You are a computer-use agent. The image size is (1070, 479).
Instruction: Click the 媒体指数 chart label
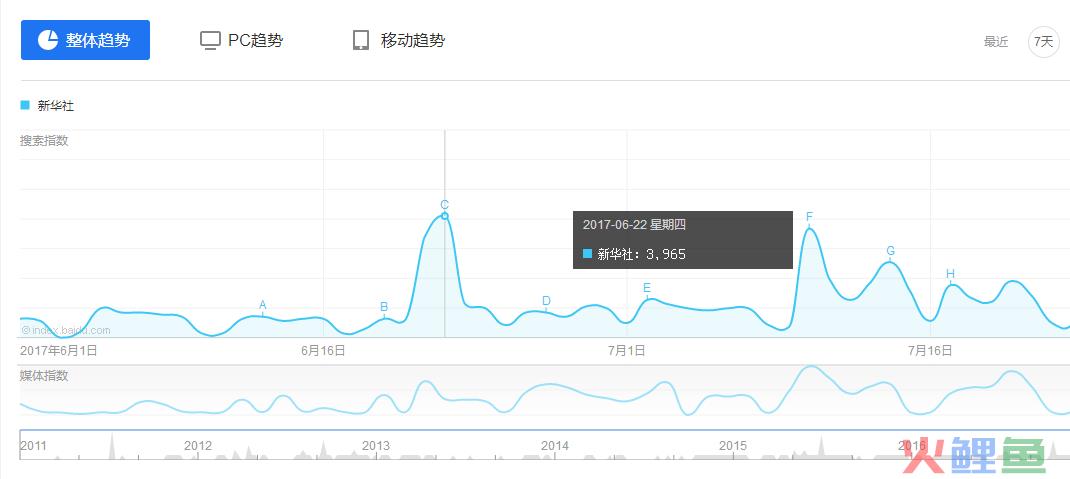pos(44,376)
